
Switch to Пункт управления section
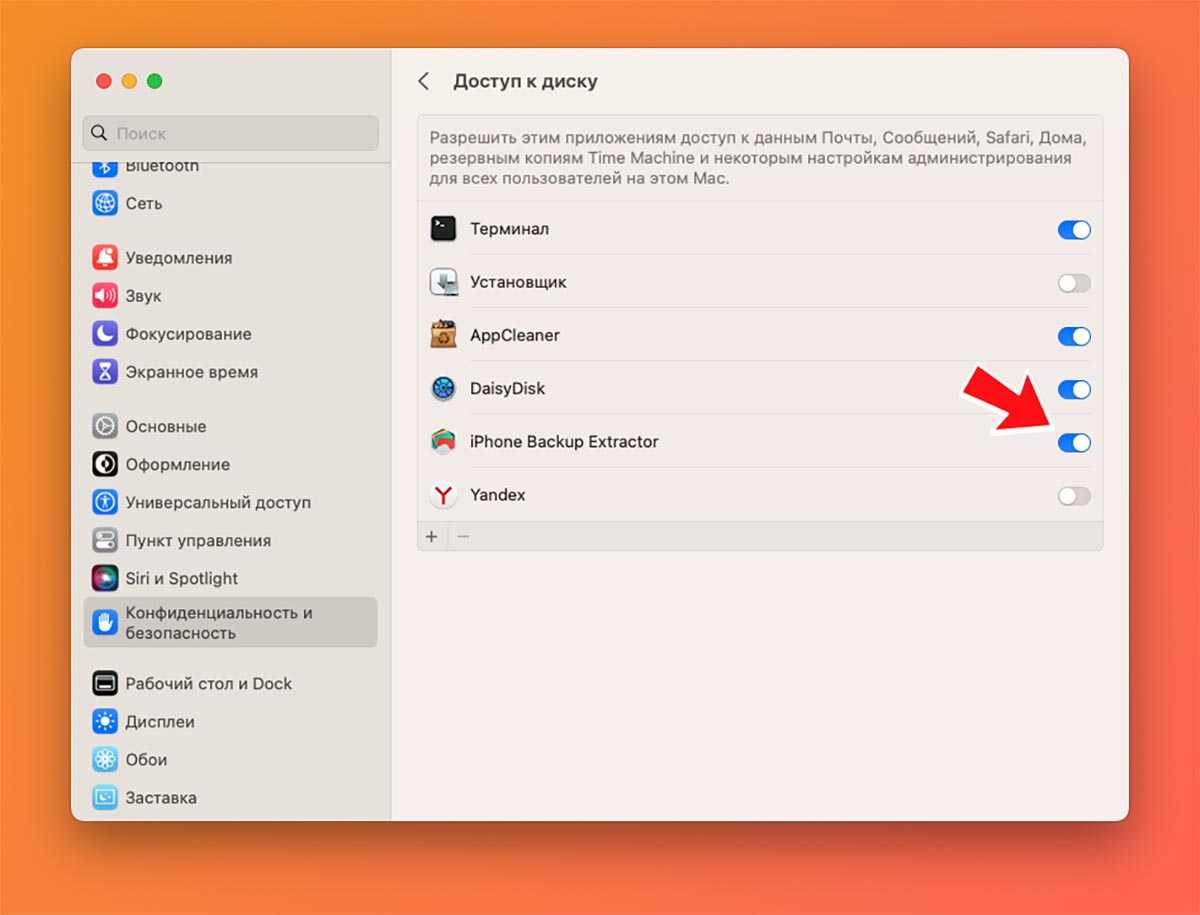tap(197, 540)
